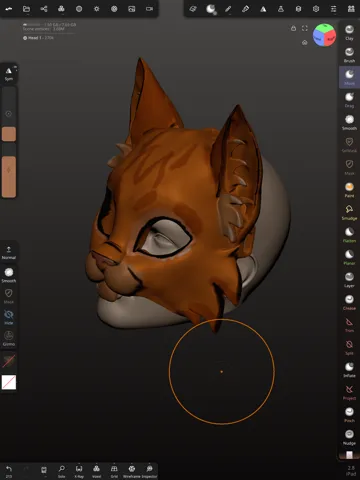Screen dimensions: 360x480
Task: Toggle the Grid display
Action: click(114, 471)
